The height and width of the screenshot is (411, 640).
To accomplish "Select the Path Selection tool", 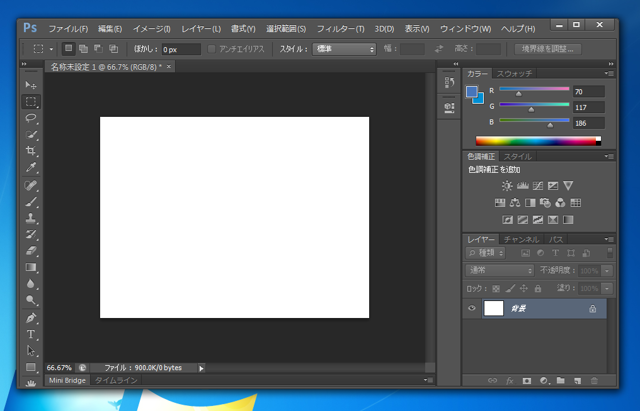I will click(x=31, y=351).
